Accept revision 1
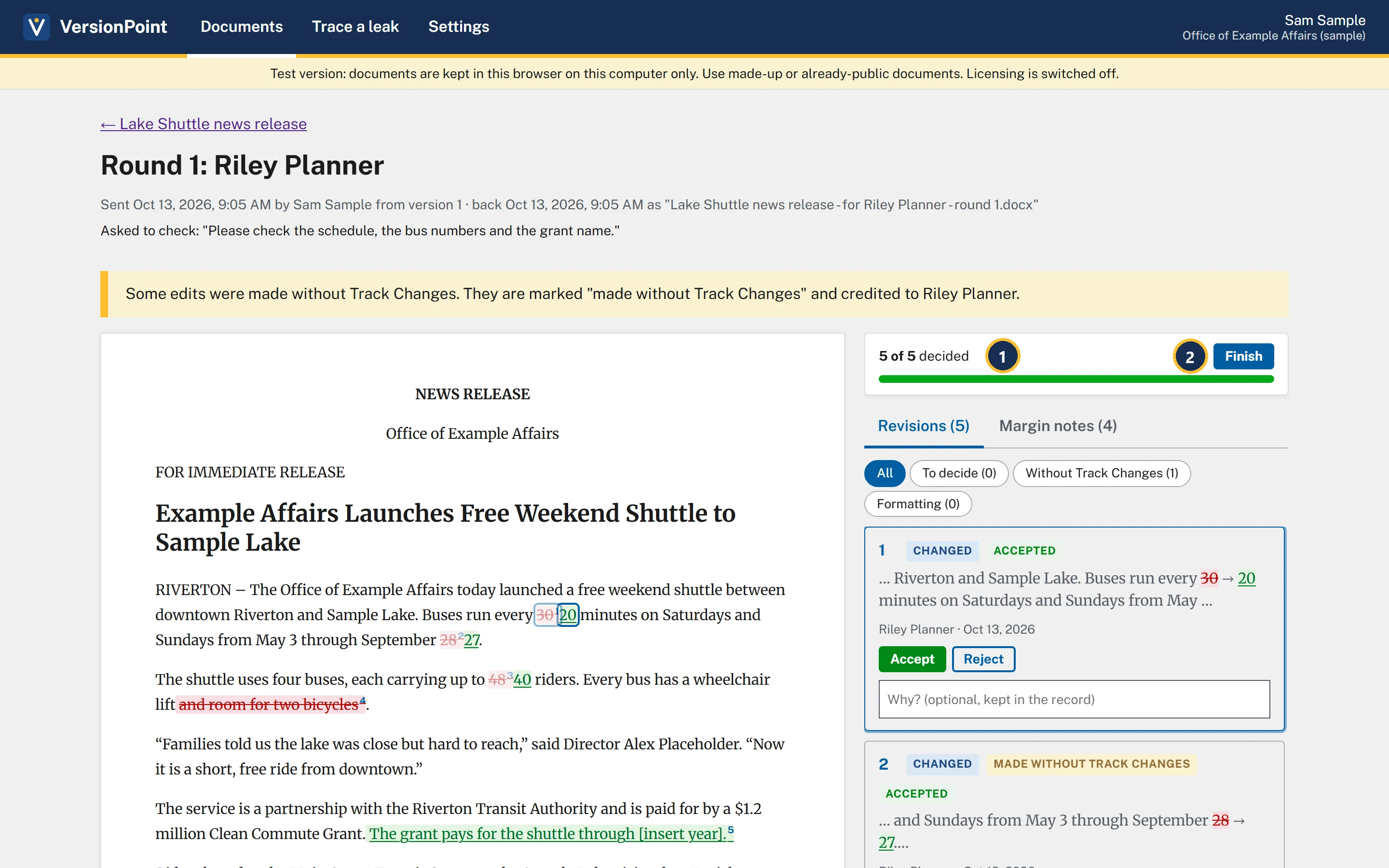The width and height of the screenshot is (1389, 868). tap(912, 659)
